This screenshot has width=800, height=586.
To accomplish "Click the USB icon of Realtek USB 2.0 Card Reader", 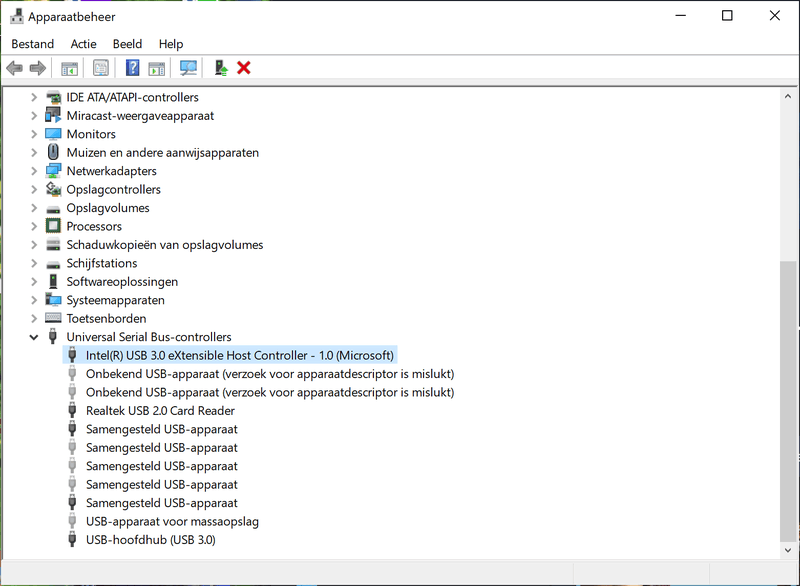I will click(72, 411).
